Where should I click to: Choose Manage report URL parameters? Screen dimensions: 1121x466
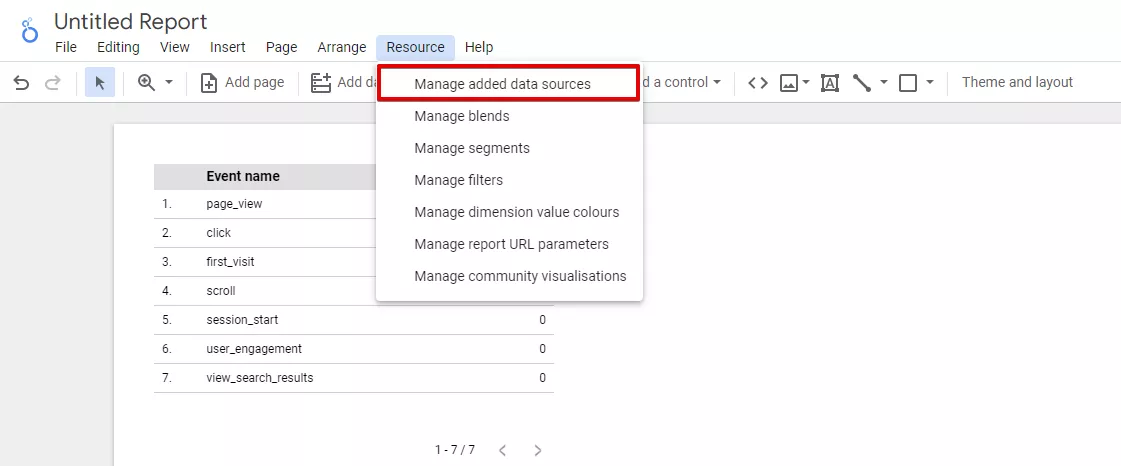pos(509,244)
